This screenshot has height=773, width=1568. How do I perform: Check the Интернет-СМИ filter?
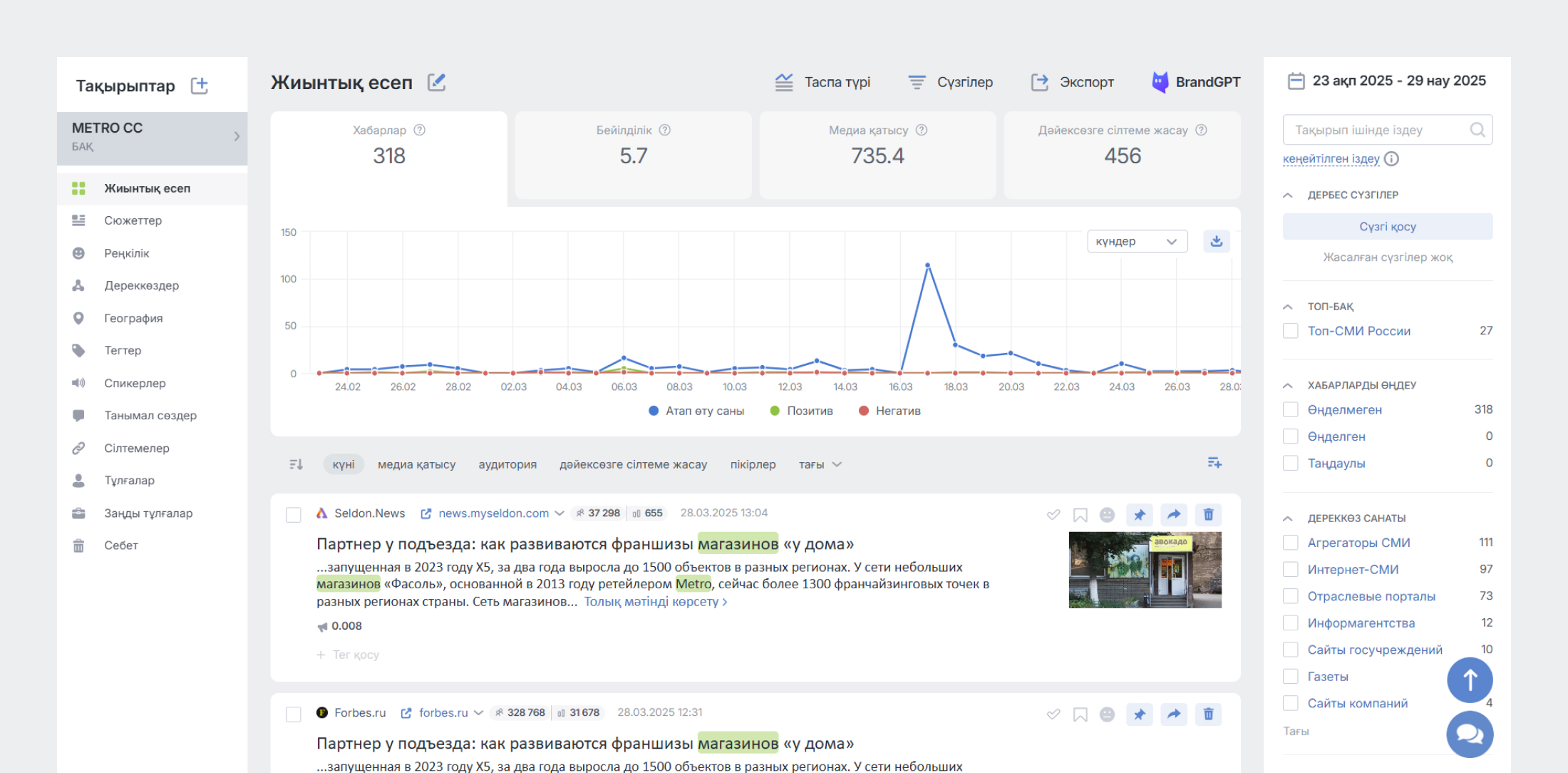[1290, 569]
